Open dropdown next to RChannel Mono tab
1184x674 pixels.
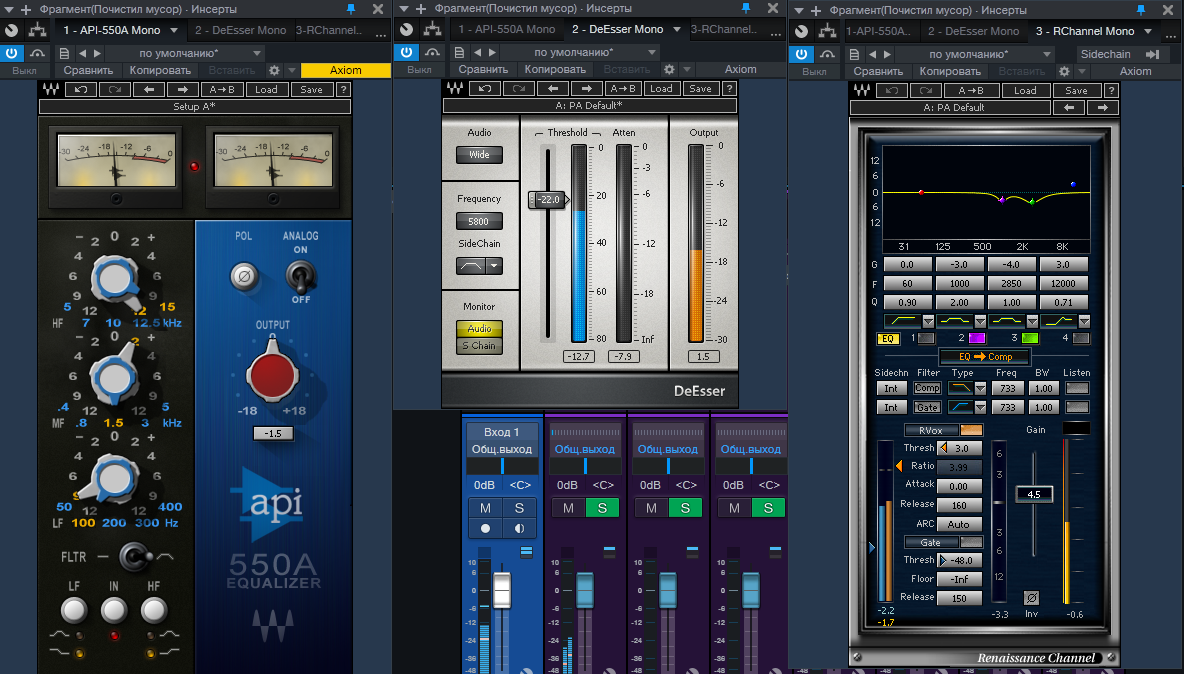click(x=1148, y=31)
